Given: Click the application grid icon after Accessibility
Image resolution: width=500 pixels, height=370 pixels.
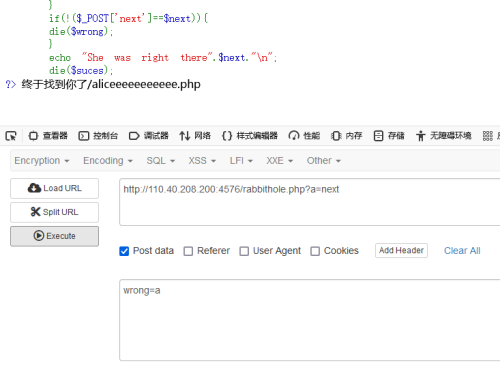Looking at the screenshot, I should (488, 136).
